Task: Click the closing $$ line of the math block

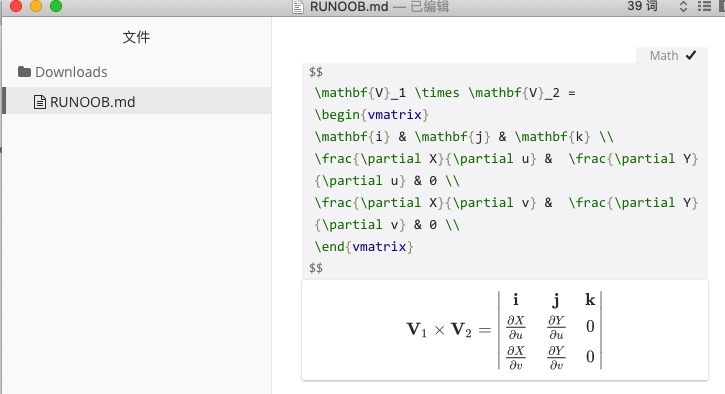Action: (x=316, y=268)
